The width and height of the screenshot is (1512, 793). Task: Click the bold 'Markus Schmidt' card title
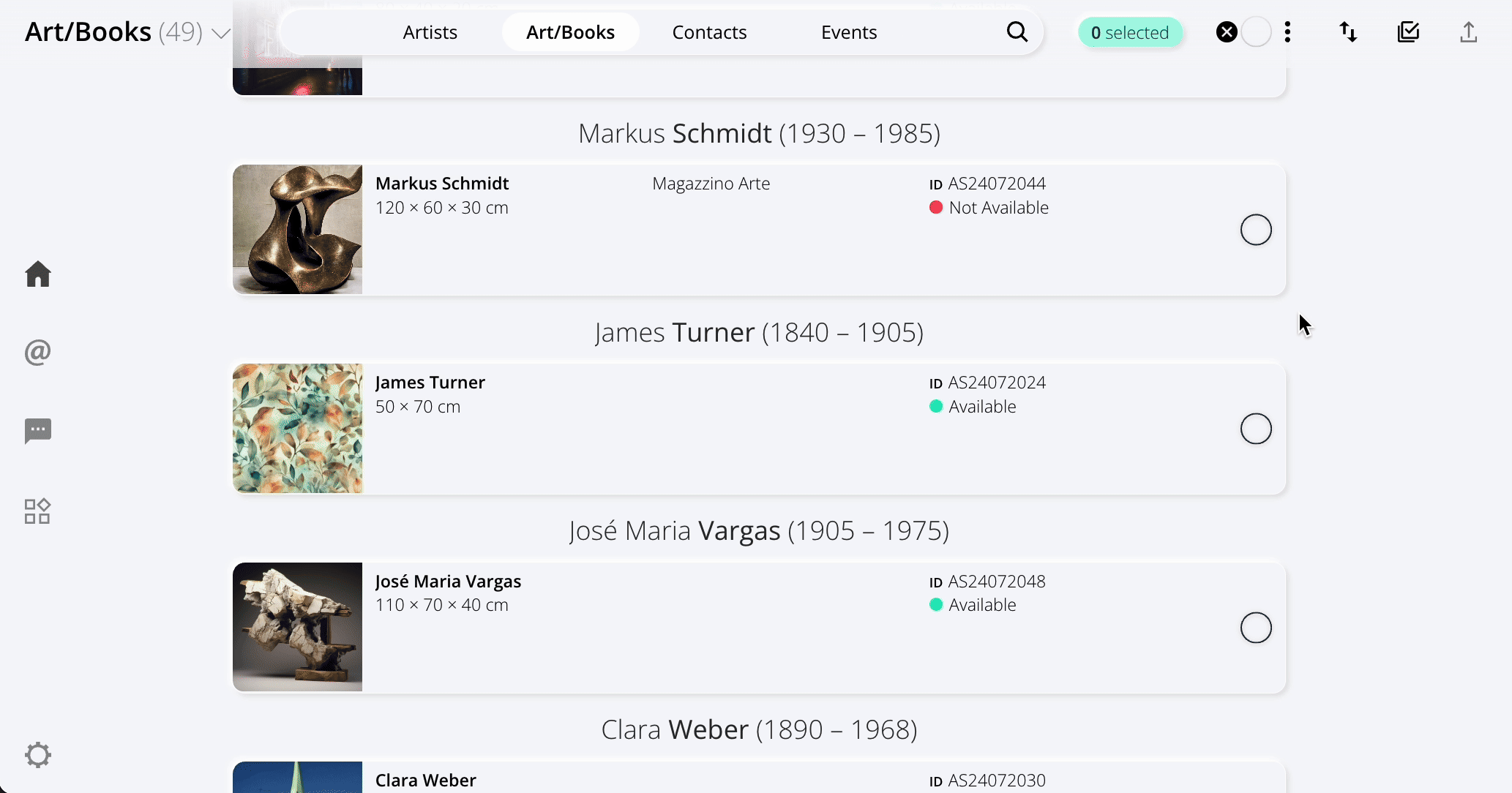[442, 184]
